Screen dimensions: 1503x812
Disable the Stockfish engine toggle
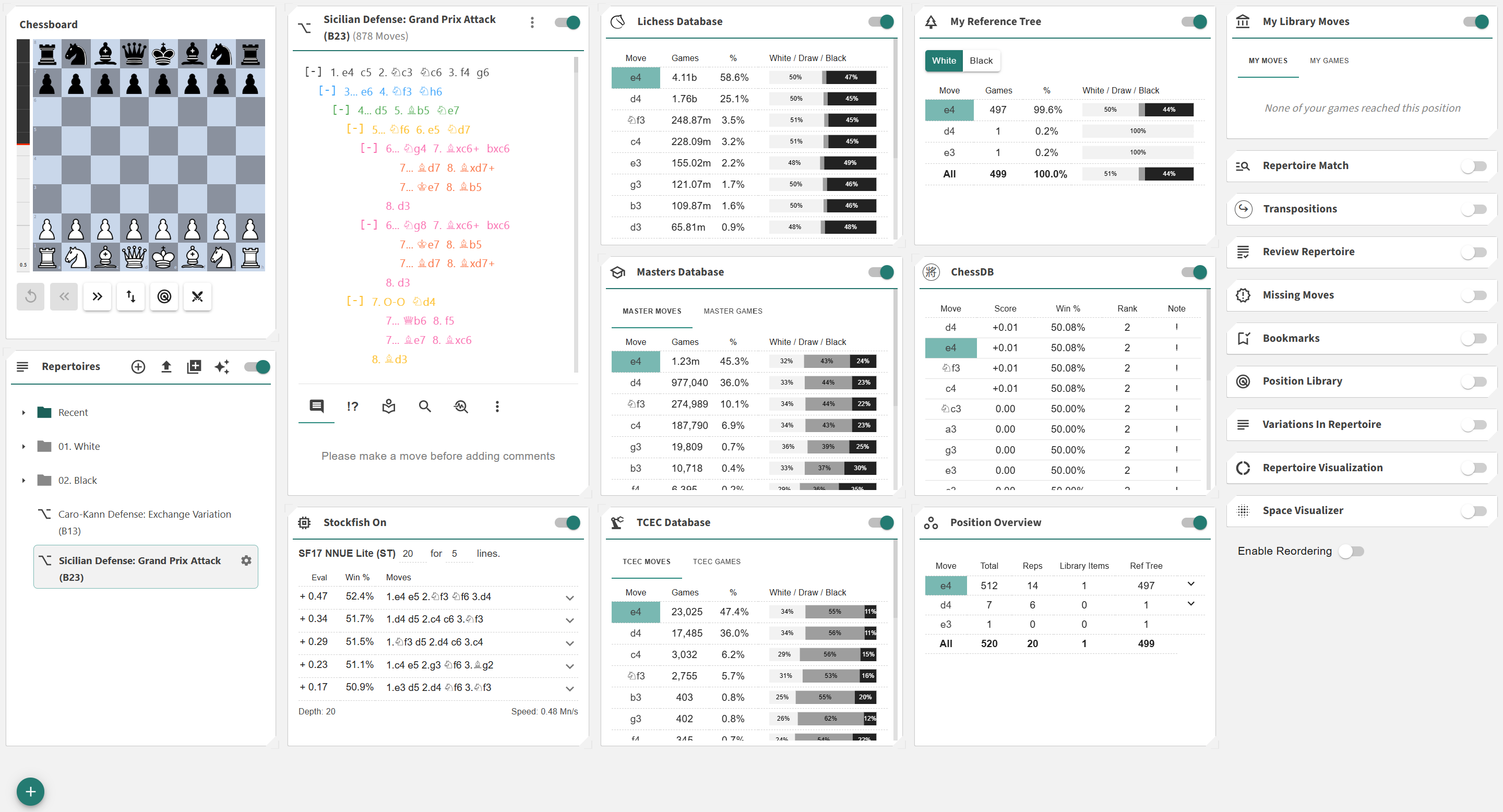tap(567, 522)
